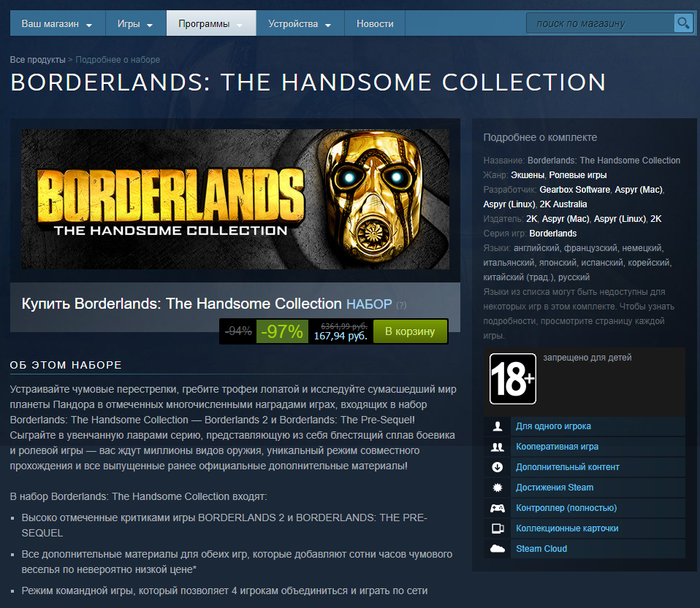Image resolution: width=700 pixels, height=608 pixels.
Task: Click the bundle help question mark
Action: 401,305
